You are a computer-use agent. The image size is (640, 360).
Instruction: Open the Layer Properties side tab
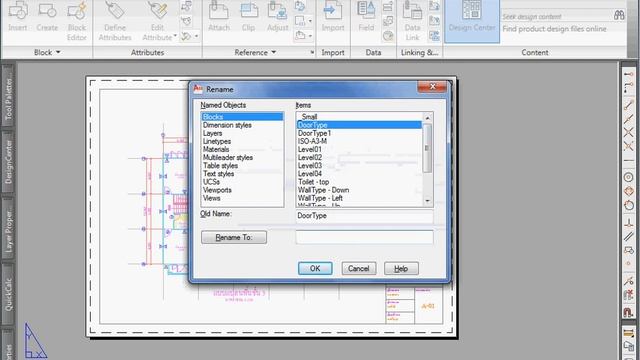[8, 228]
